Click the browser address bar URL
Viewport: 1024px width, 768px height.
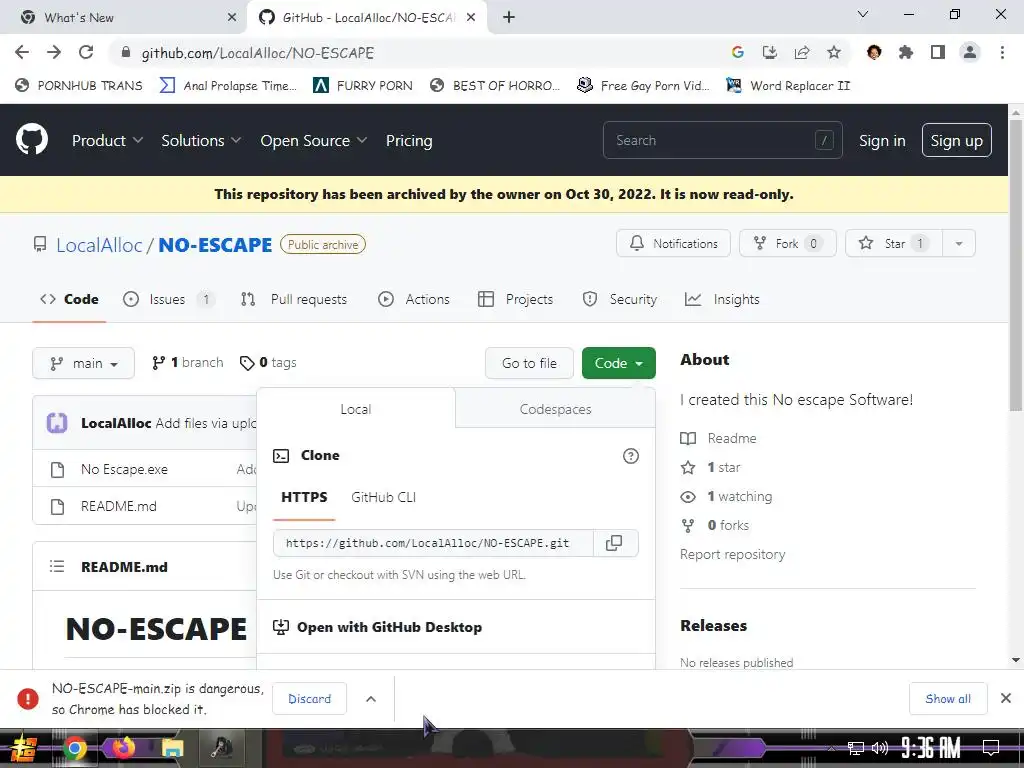tap(258, 53)
